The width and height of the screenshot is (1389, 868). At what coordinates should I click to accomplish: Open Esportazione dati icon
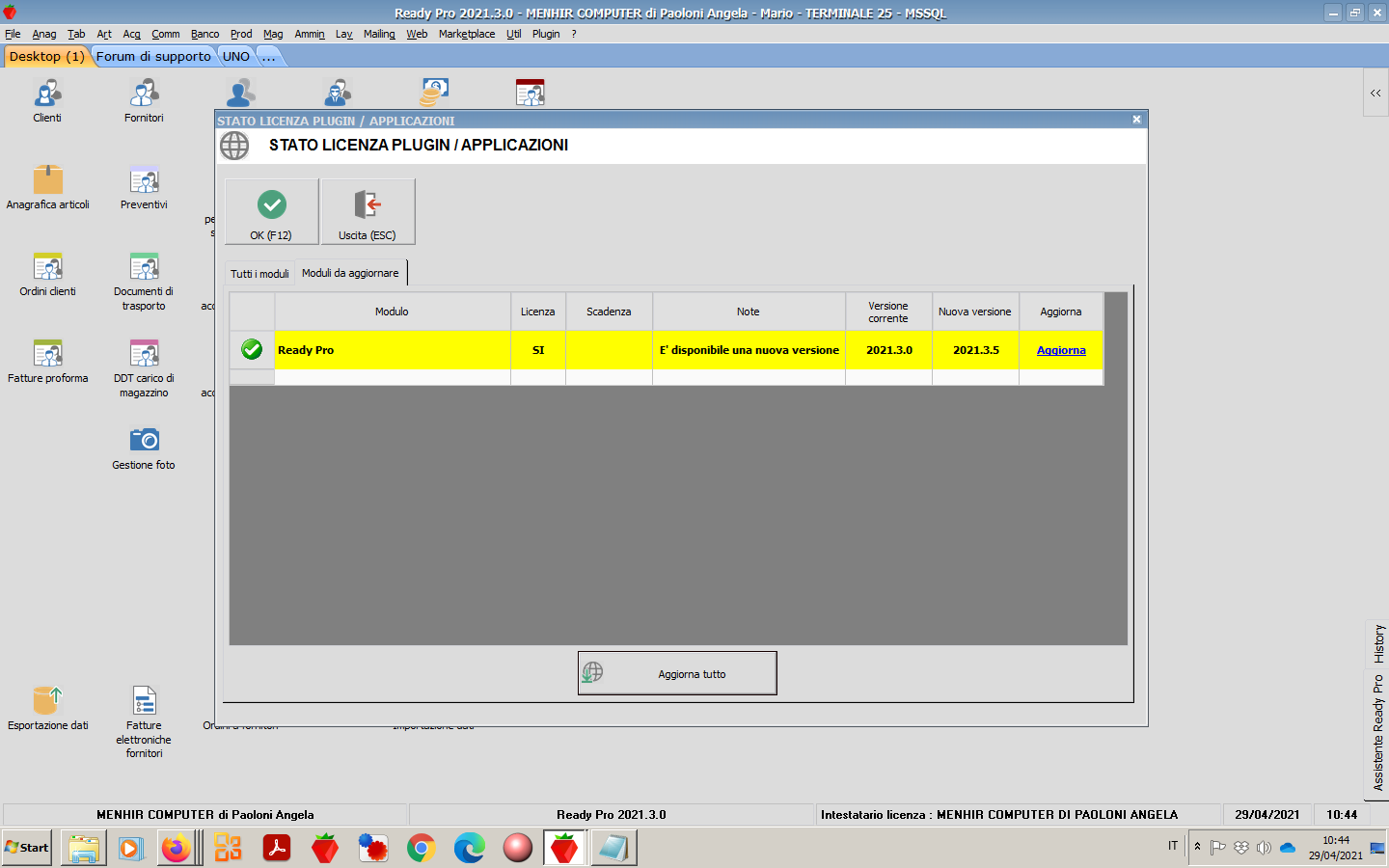[x=47, y=709]
